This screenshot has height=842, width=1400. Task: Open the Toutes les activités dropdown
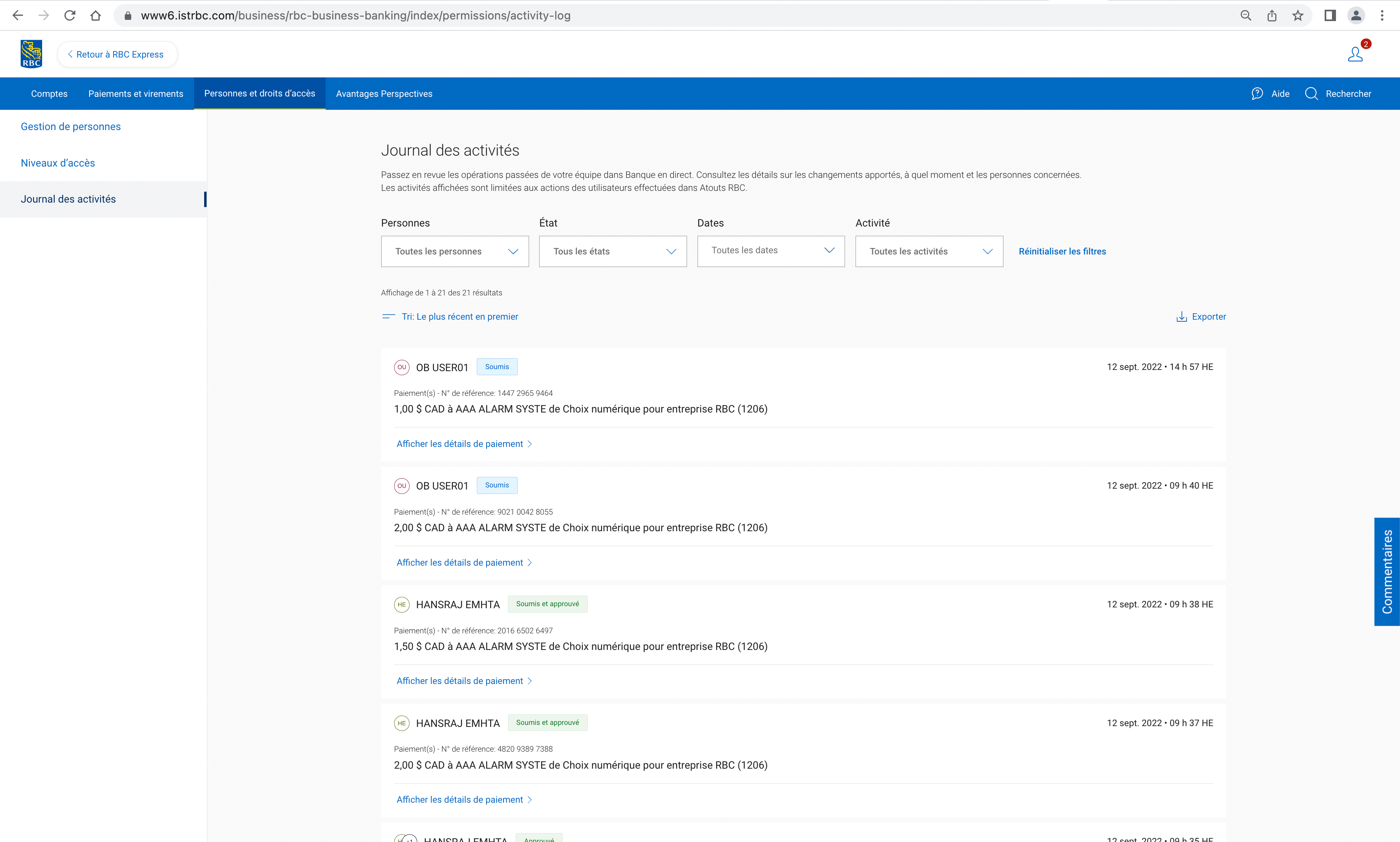pyautogui.click(x=928, y=251)
